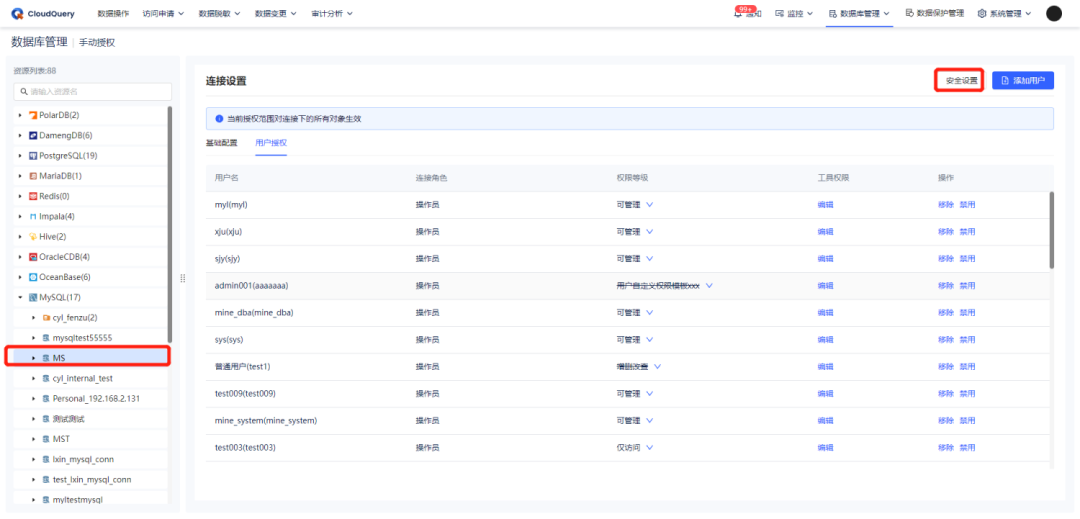Image resolution: width=1080 pixels, height=519 pixels.
Task: Click the resource tree vertical scrollbar
Action: [x=170, y=224]
